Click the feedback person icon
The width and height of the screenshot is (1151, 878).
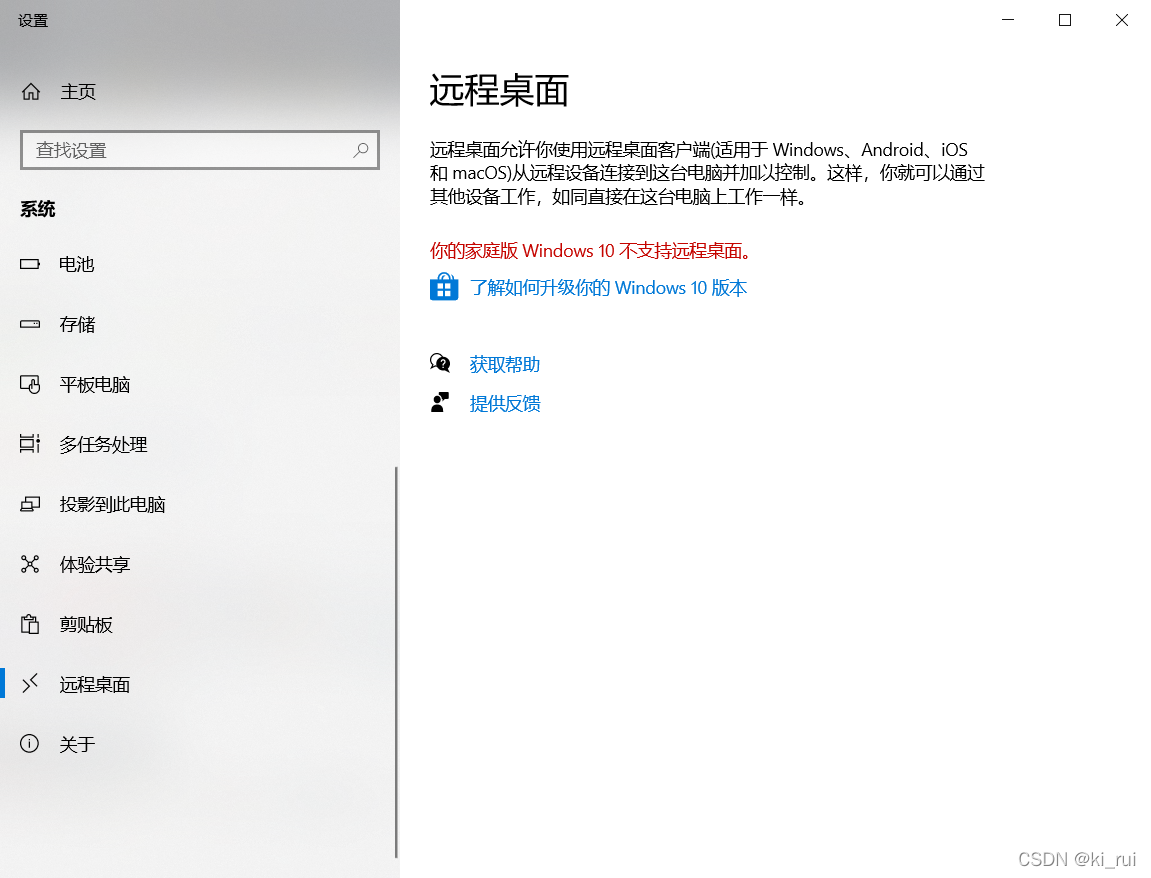(x=440, y=402)
